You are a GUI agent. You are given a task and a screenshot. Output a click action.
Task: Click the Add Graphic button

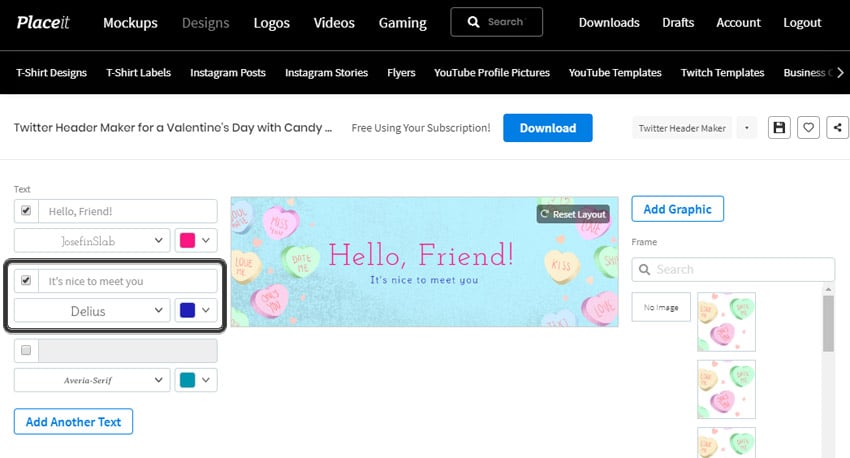pyautogui.click(x=678, y=209)
